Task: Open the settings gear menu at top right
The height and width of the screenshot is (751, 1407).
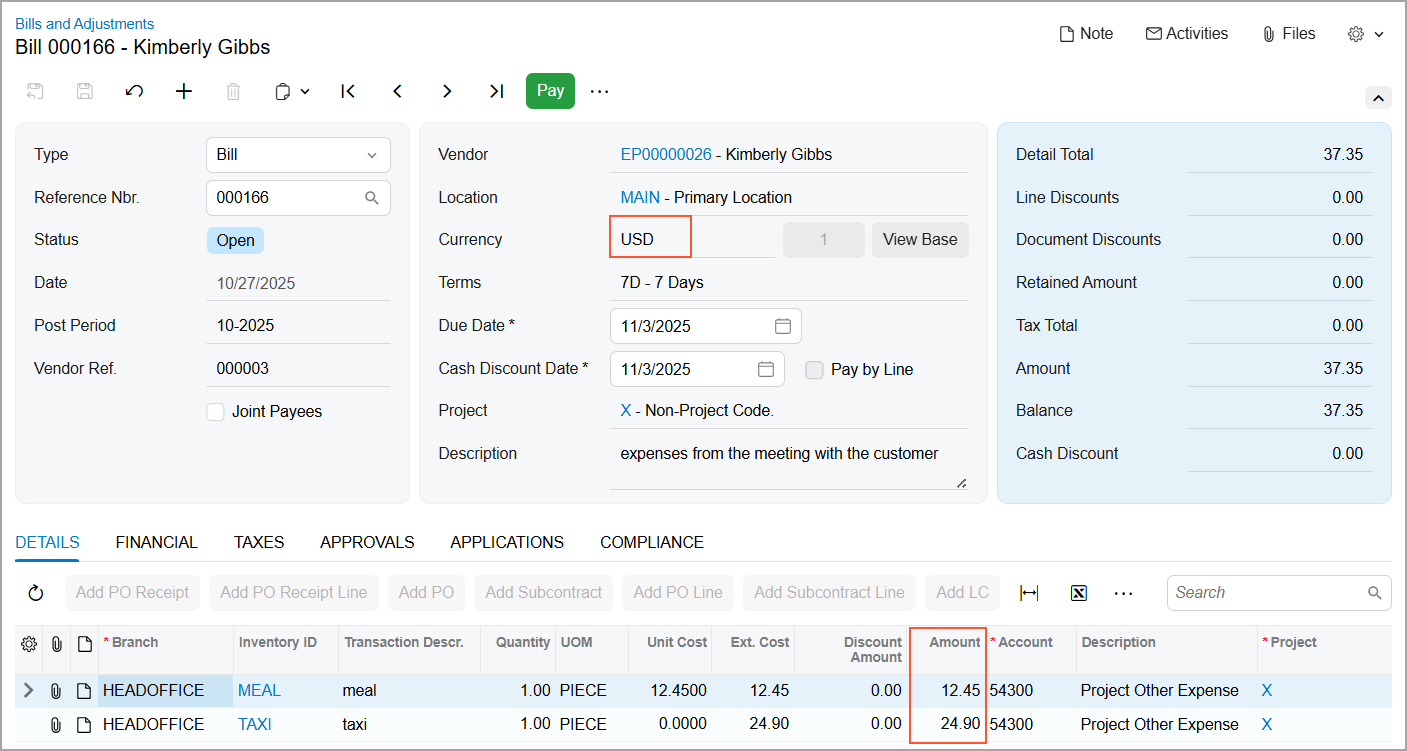Action: tap(1365, 34)
